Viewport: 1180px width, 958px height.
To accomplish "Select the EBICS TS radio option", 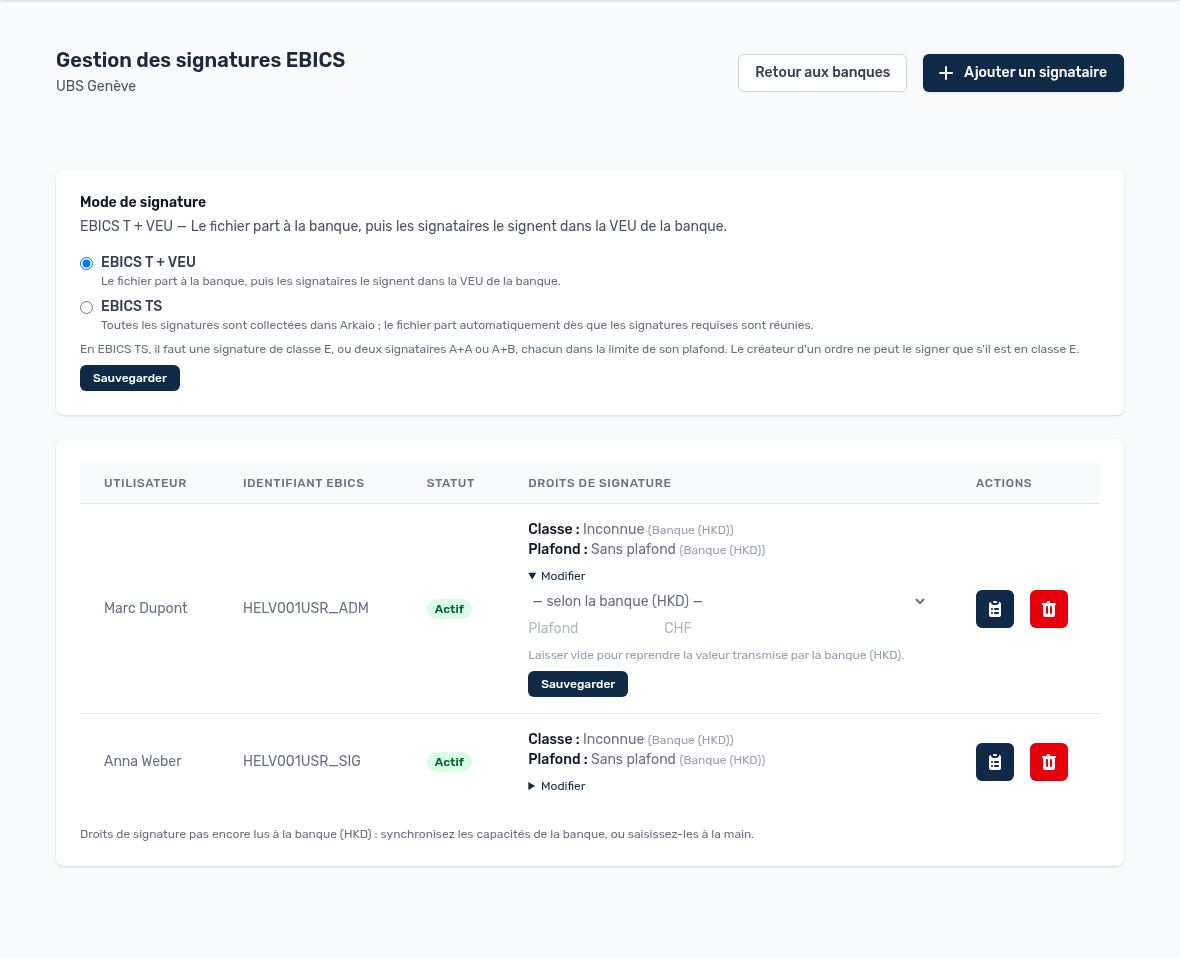I will tap(87, 307).
